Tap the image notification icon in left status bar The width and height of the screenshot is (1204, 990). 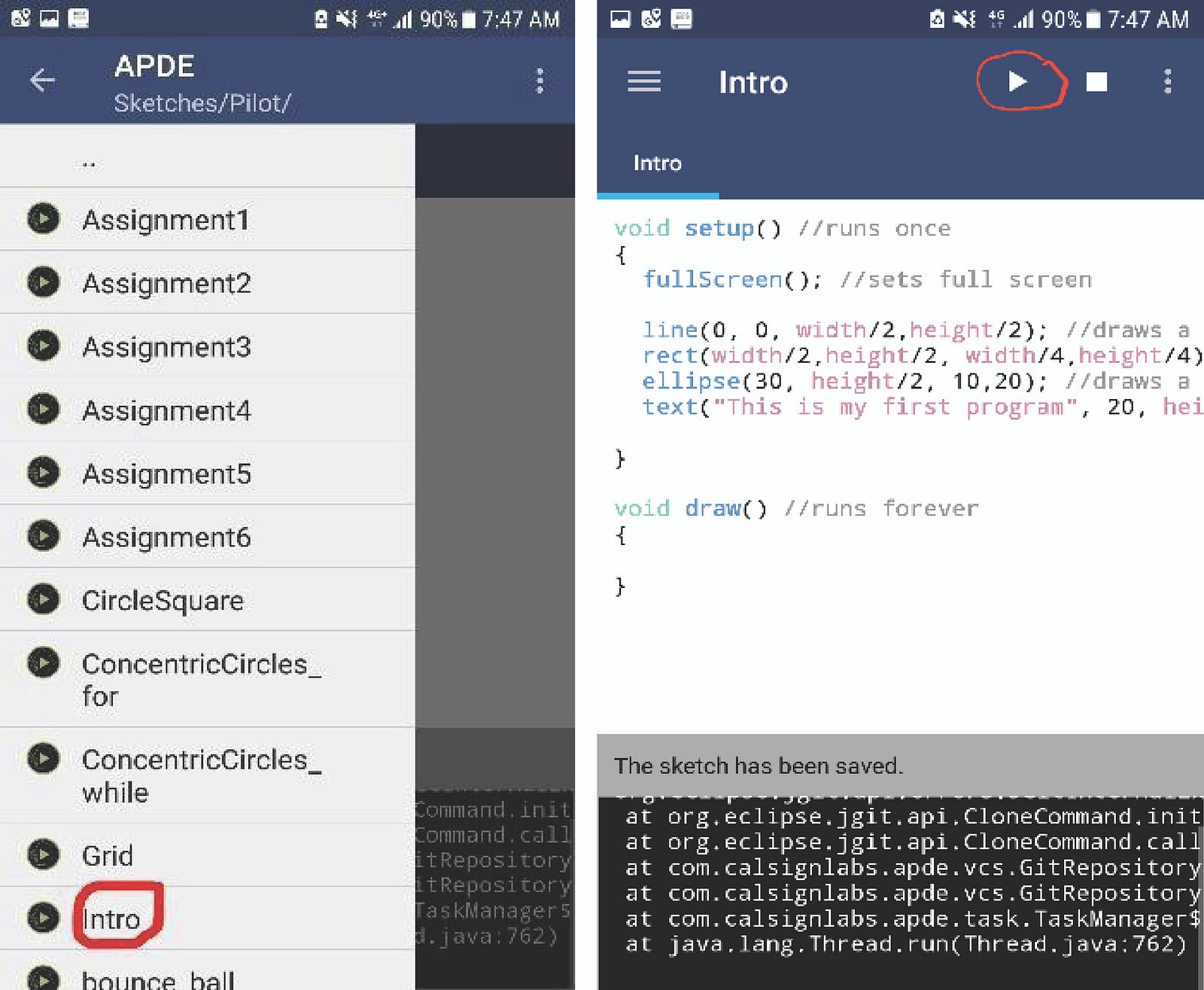point(49,18)
